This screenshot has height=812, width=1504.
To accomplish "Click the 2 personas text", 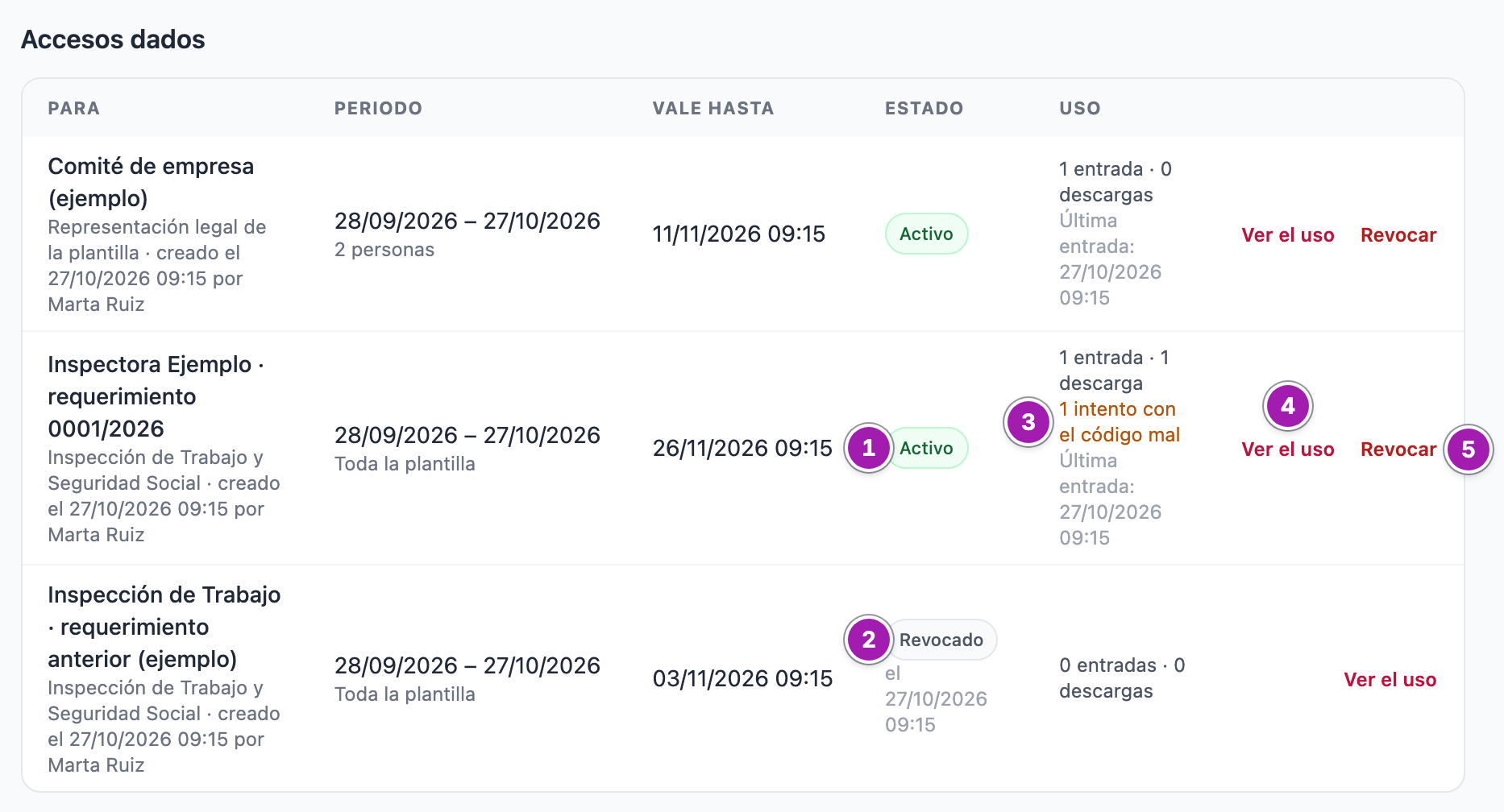I will coord(384,250).
